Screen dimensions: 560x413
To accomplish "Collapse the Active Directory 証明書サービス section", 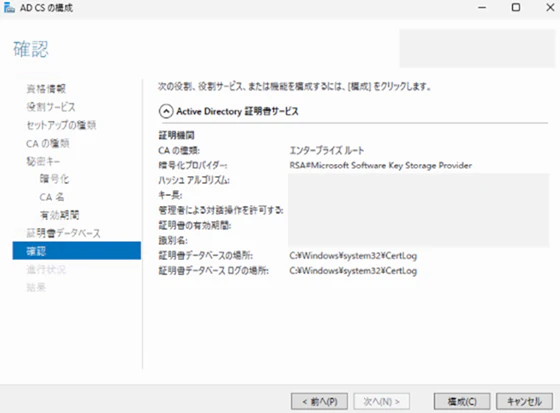I will (166, 111).
